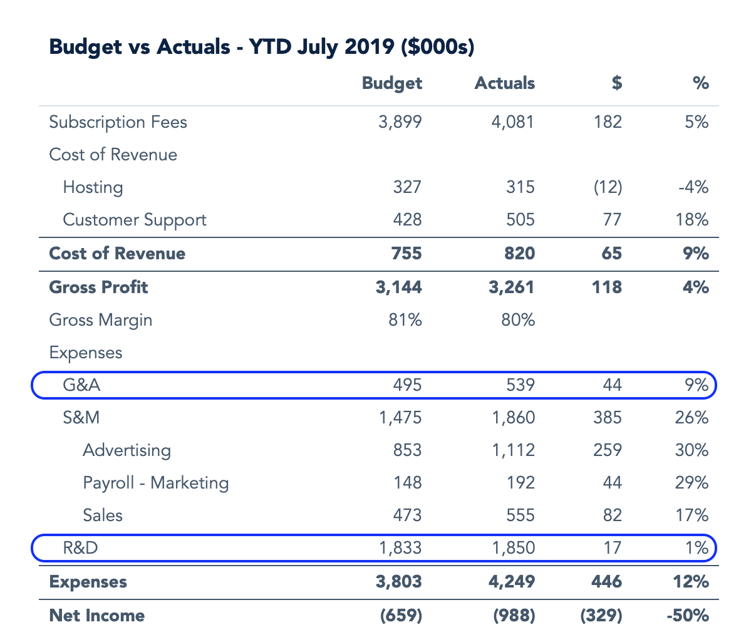Select the bold Cost of Revenue total label
751x642 pixels.
click(x=117, y=253)
